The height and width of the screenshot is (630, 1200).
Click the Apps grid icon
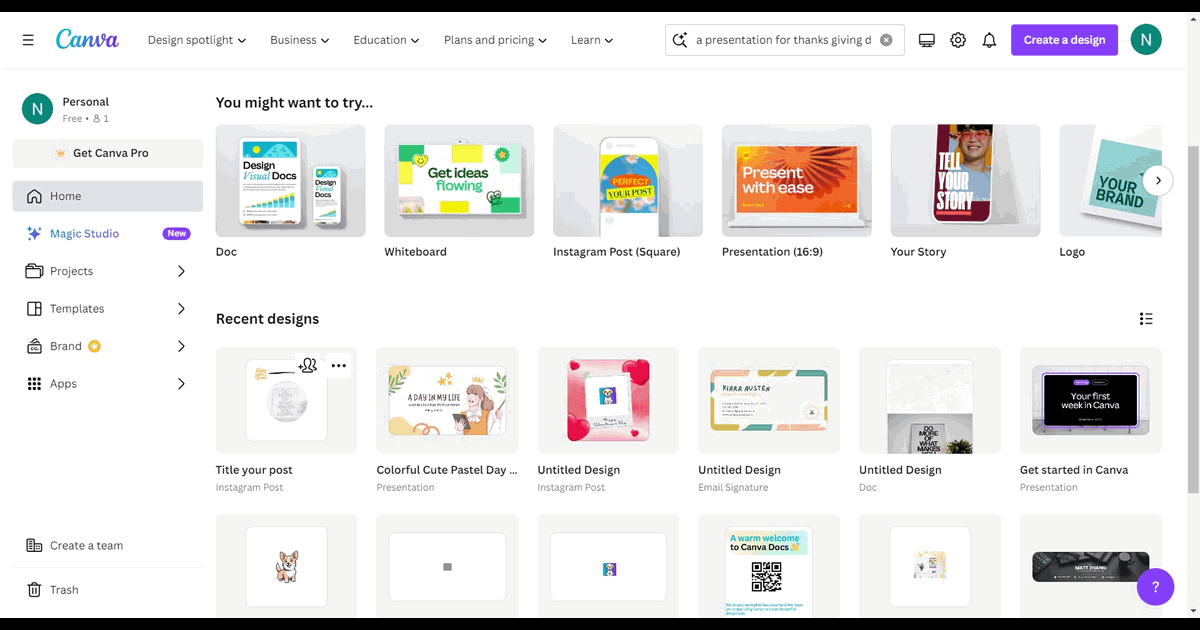tap(34, 384)
